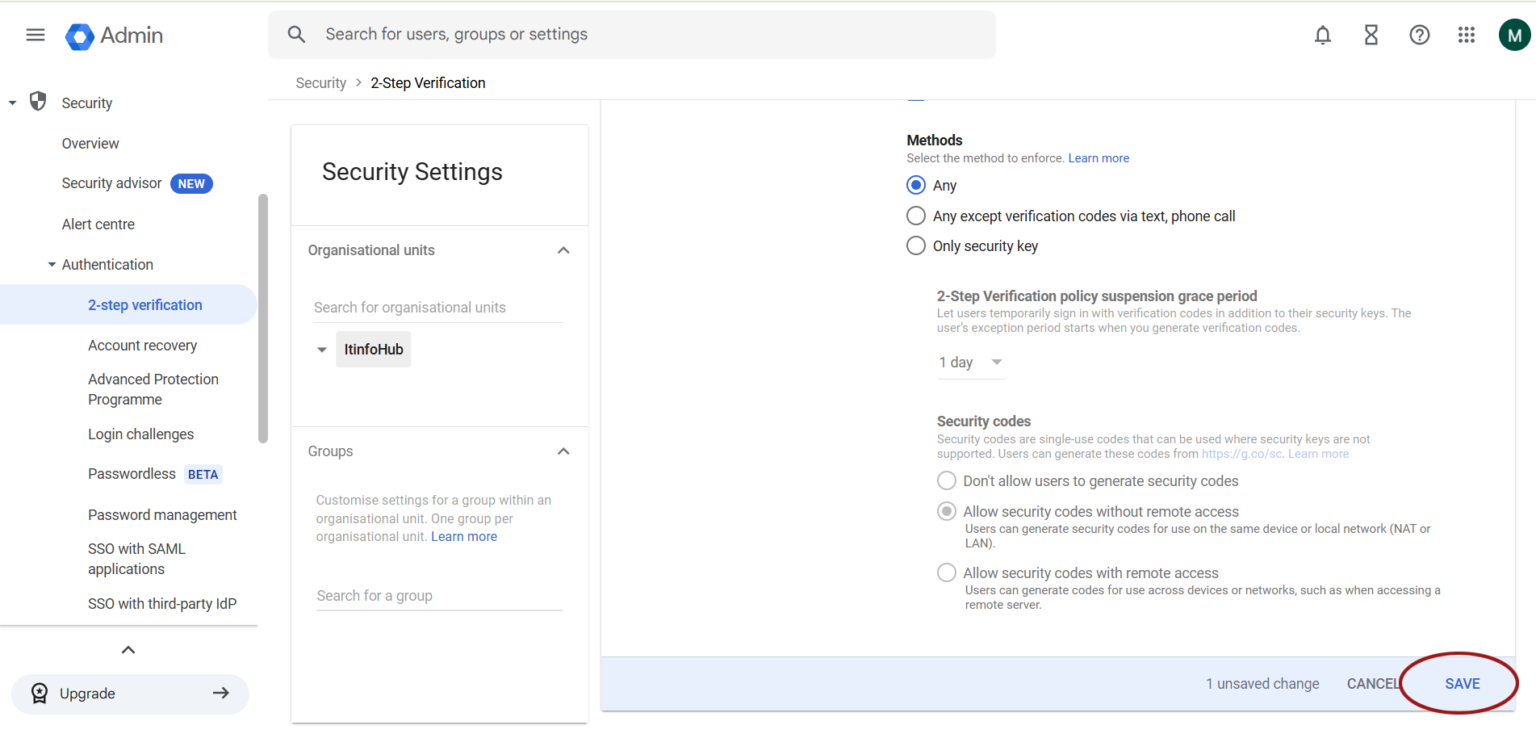Enable security codes with remote access
Screen dimensions: 1536x738
point(946,572)
